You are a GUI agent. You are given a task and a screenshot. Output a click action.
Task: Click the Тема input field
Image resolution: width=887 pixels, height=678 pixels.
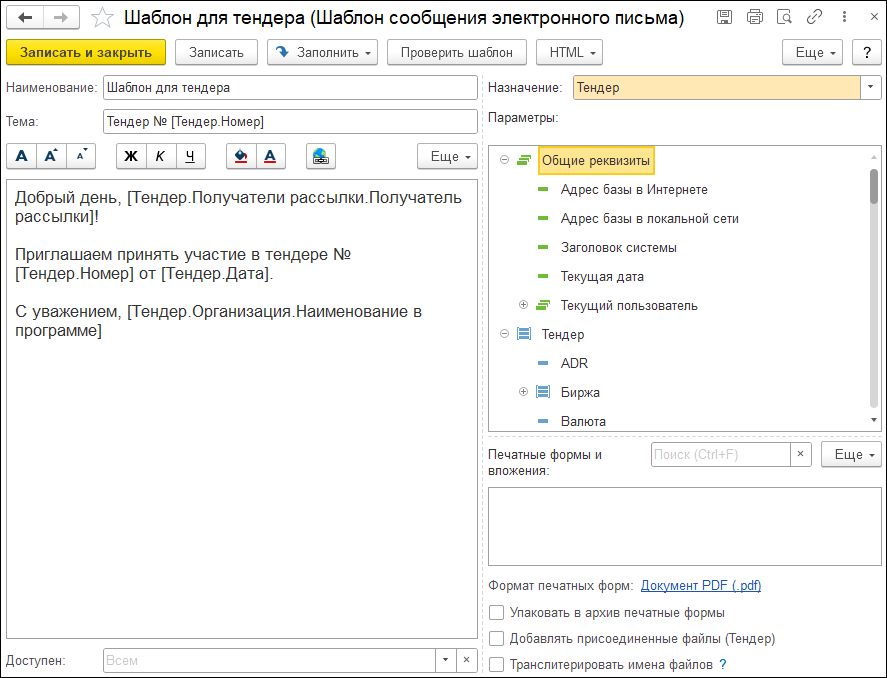coord(290,122)
